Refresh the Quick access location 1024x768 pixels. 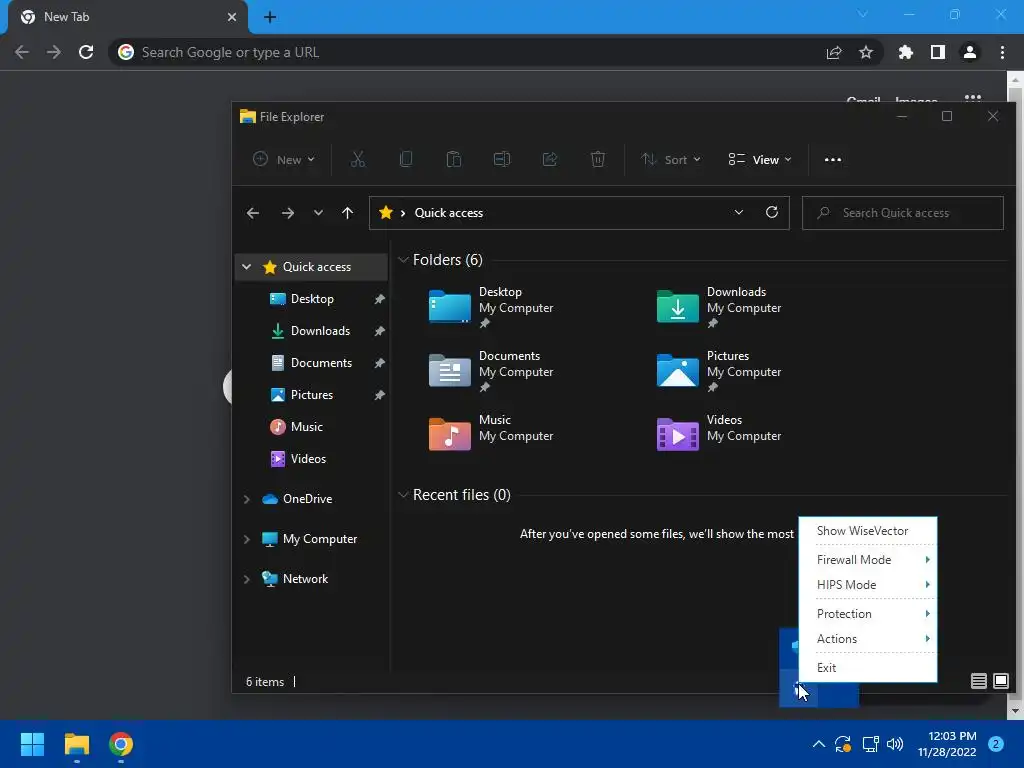pyautogui.click(x=772, y=212)
